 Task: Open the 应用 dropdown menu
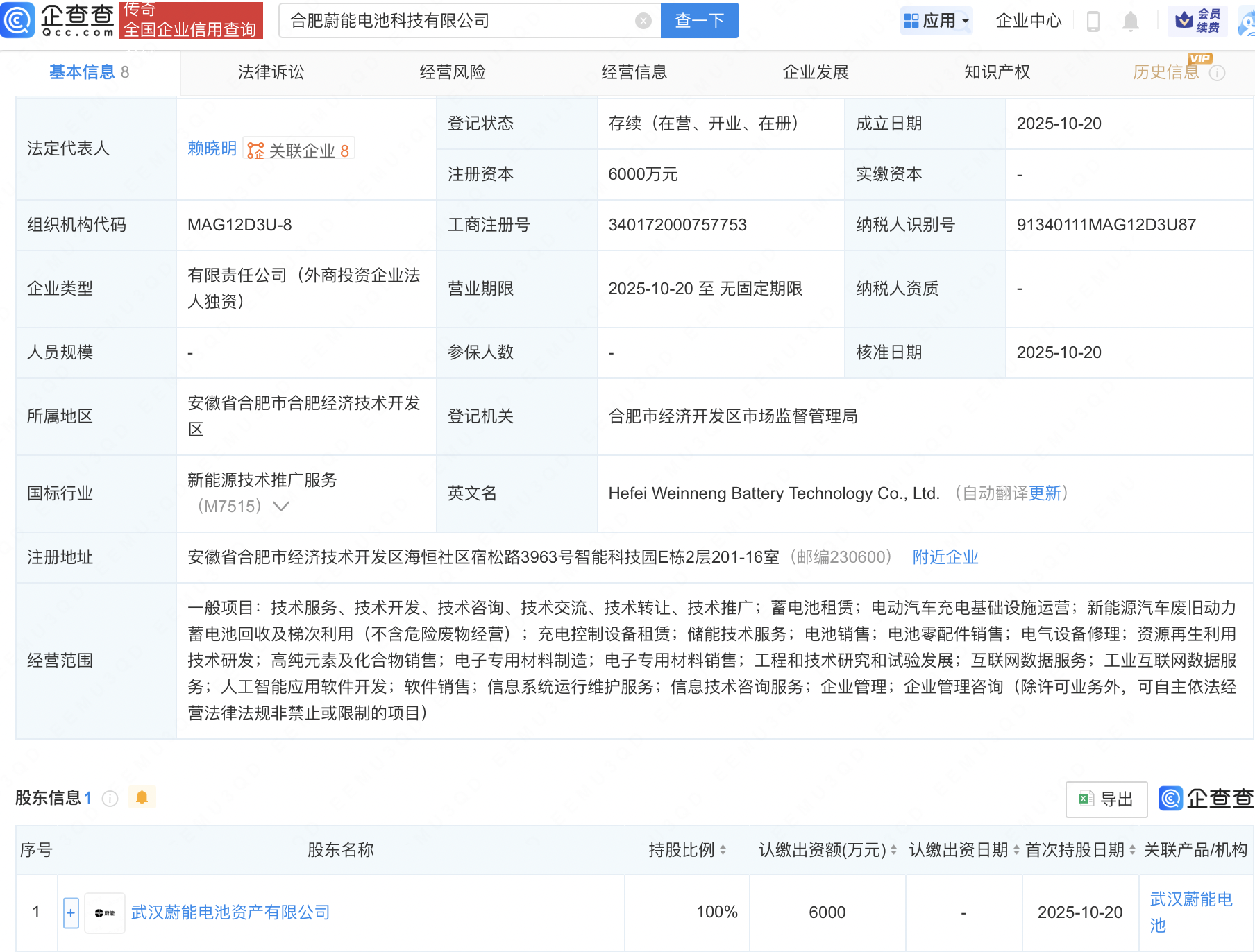tap(936, 21)
